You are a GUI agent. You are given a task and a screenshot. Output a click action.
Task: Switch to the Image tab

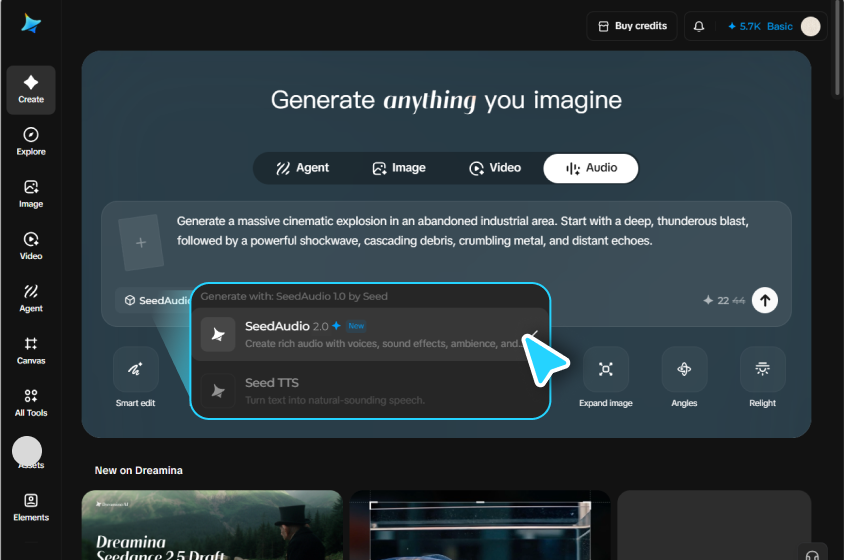click(x=399, y=168)
